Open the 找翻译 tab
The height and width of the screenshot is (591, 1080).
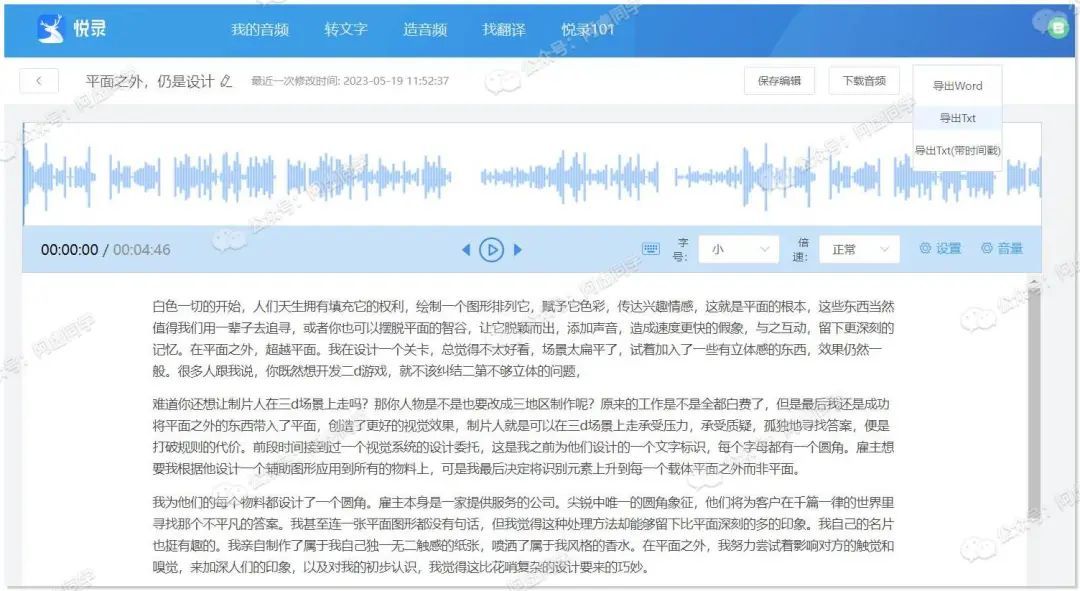pyautogui.click(x=504, y=30)
